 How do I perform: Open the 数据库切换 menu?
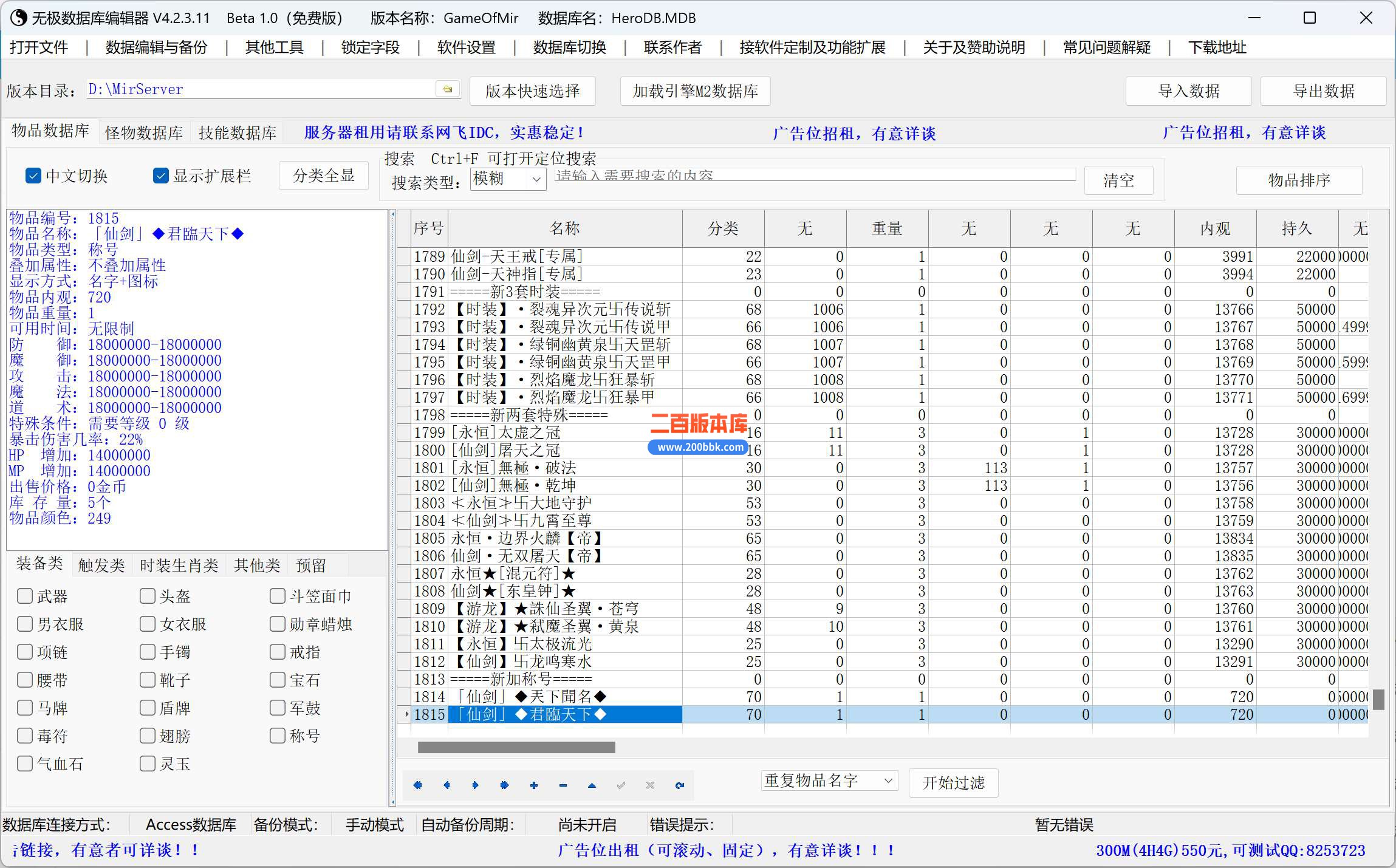pos(570,47)
